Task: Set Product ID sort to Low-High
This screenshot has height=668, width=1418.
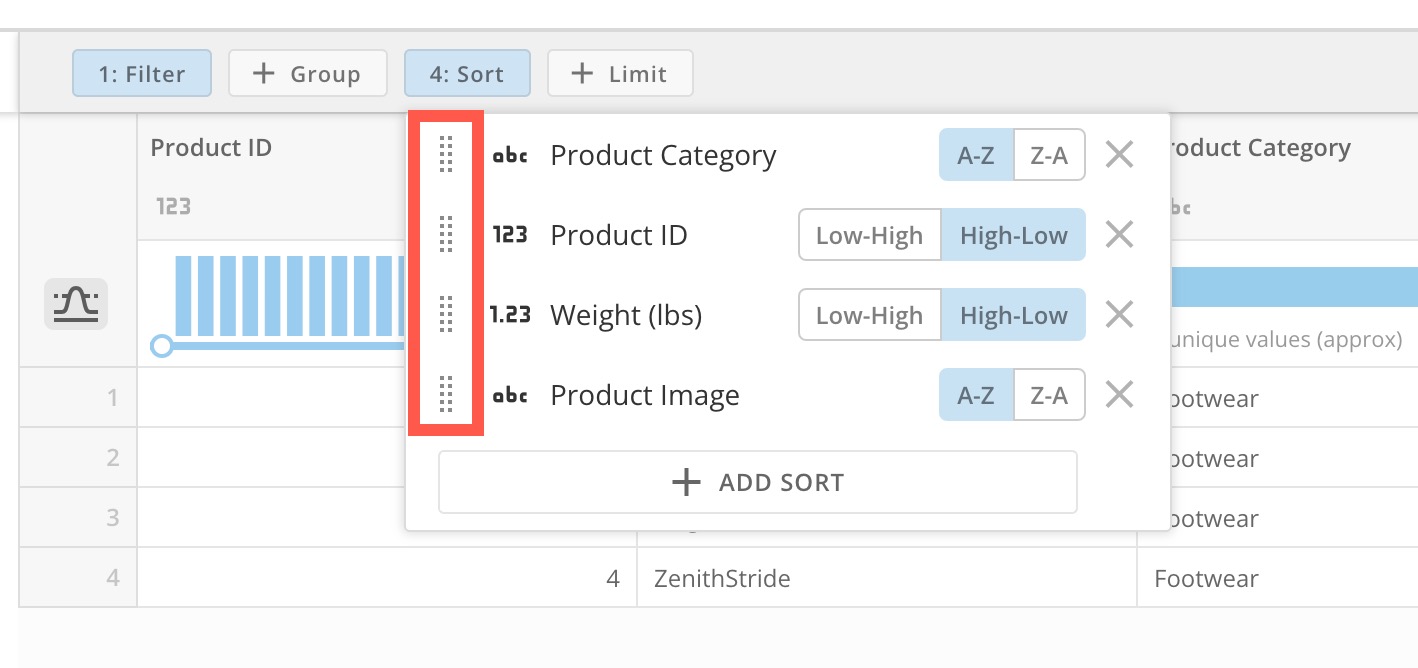Action: [869, 235]
